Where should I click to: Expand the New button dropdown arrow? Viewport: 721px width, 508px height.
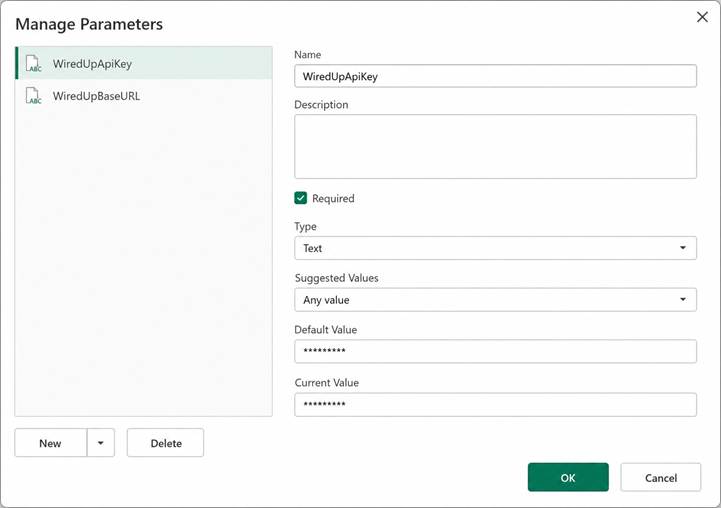coord(100,443)
